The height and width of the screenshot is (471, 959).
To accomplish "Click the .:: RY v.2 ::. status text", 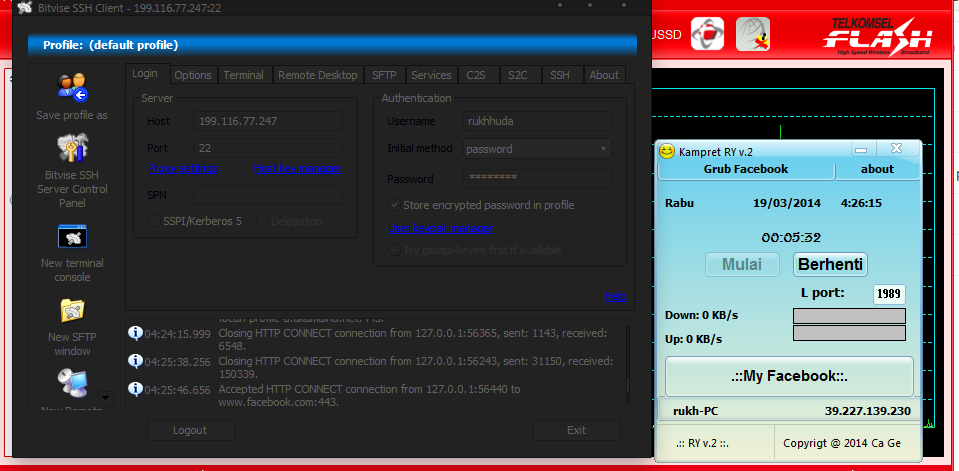I will [x=702, y=443].
